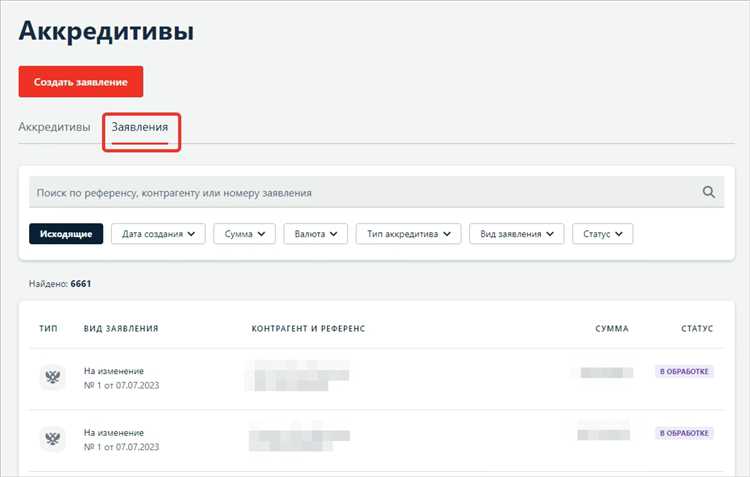Click the search magnifier icon
Image resolution: width=750 pixels, height=477 pixels.
tap(708, 192)
